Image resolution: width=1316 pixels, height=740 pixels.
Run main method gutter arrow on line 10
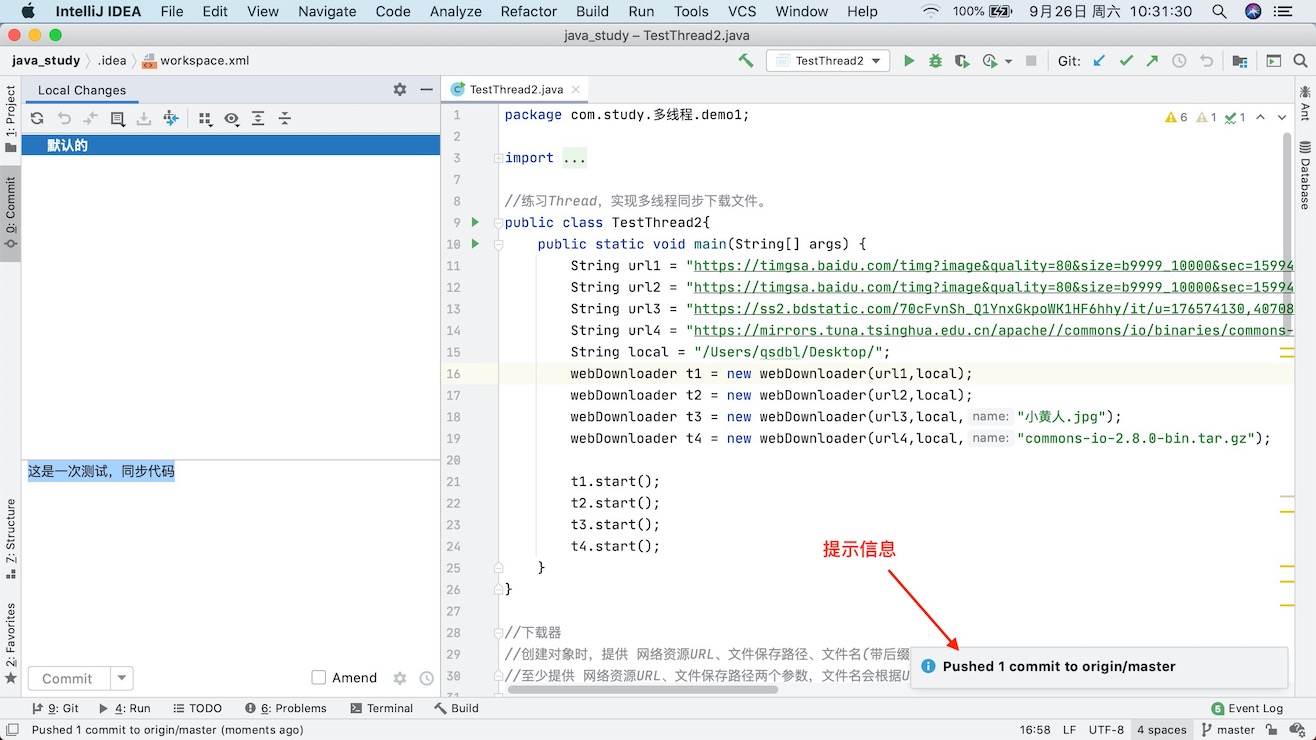(475, 243)
